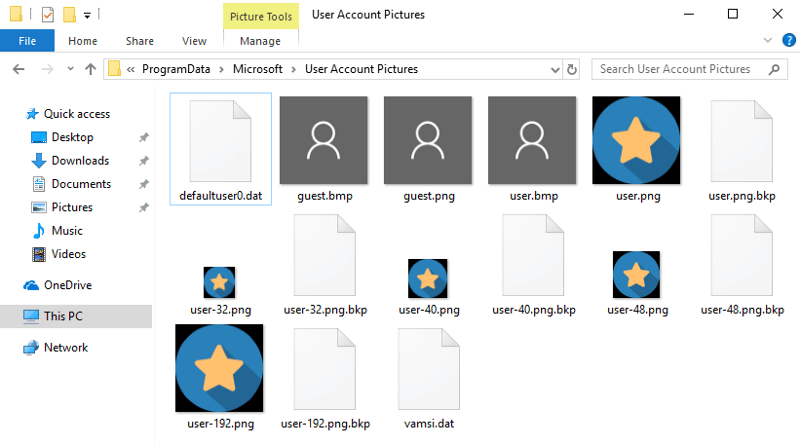Click User Account Pictures breadcrumb

361,69
